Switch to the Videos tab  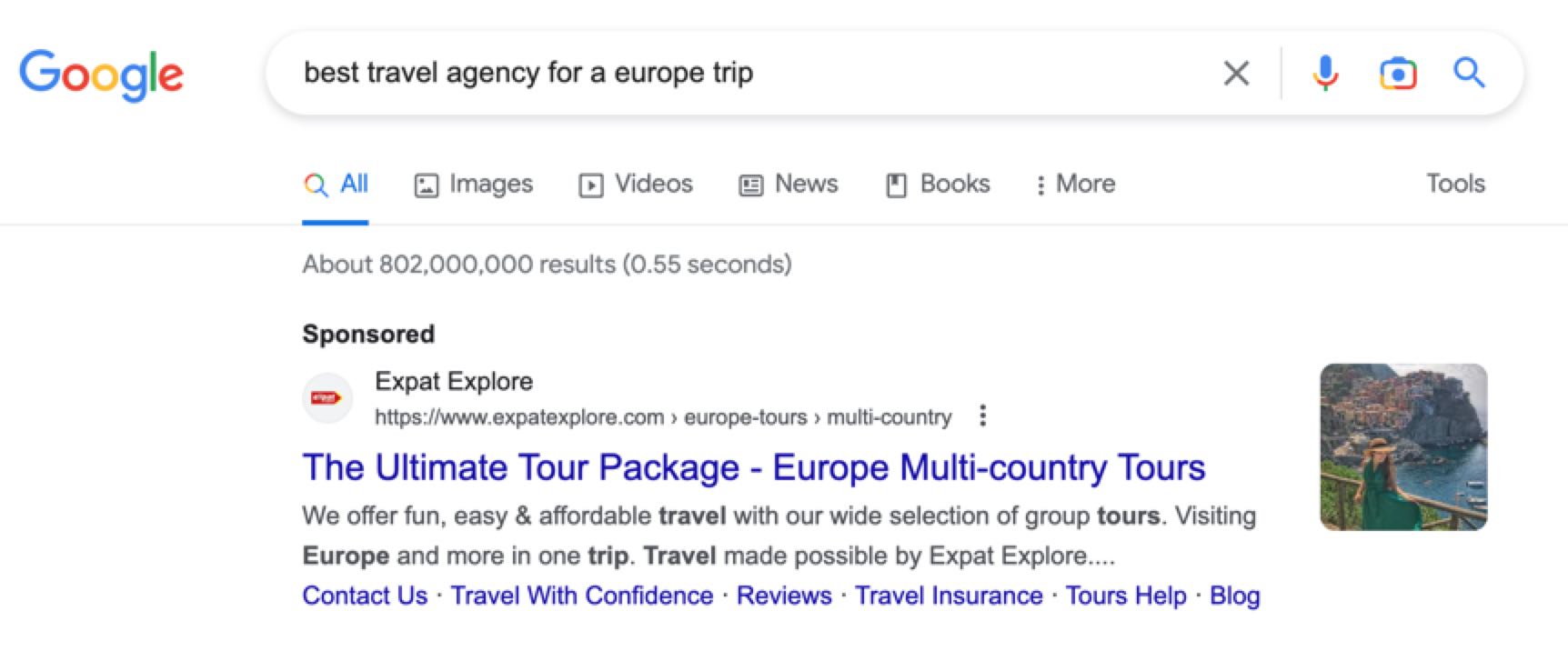click(636, 185)
